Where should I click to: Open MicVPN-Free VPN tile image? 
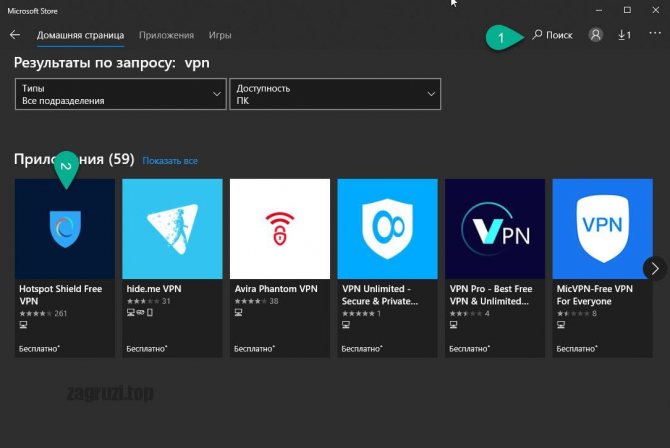[602, 229]
